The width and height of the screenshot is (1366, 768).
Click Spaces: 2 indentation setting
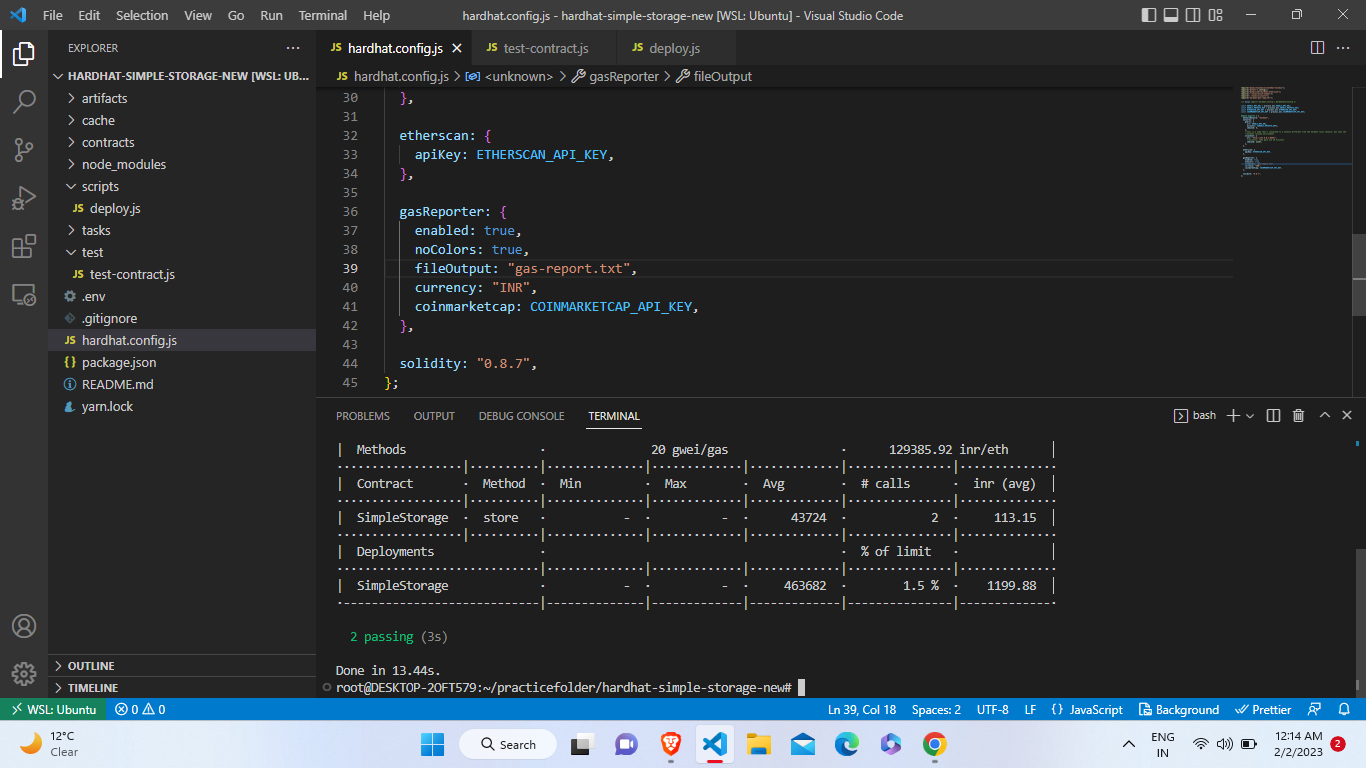pyautogui.click(x=936, y=709)
